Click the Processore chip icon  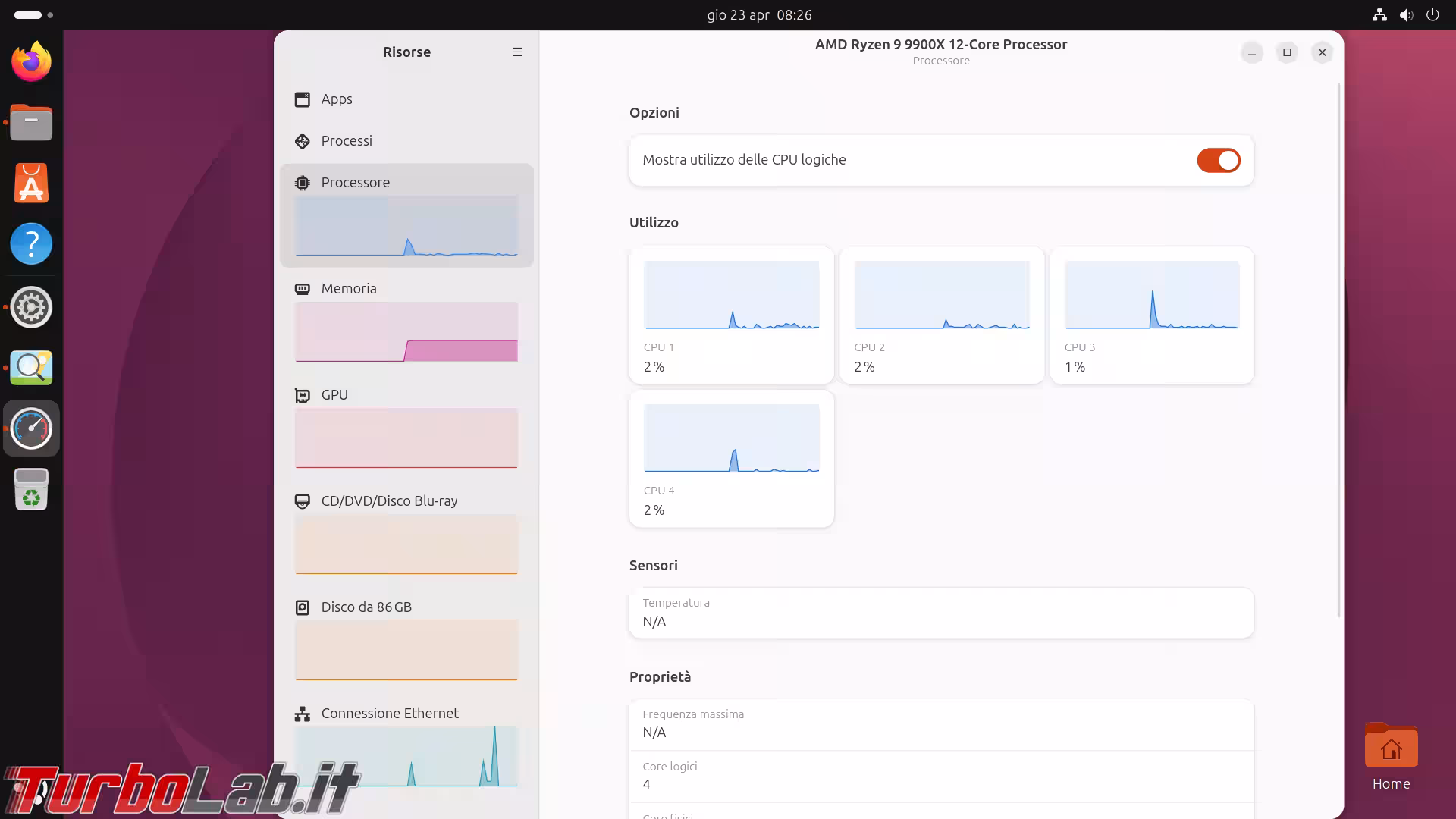[303, 183]
